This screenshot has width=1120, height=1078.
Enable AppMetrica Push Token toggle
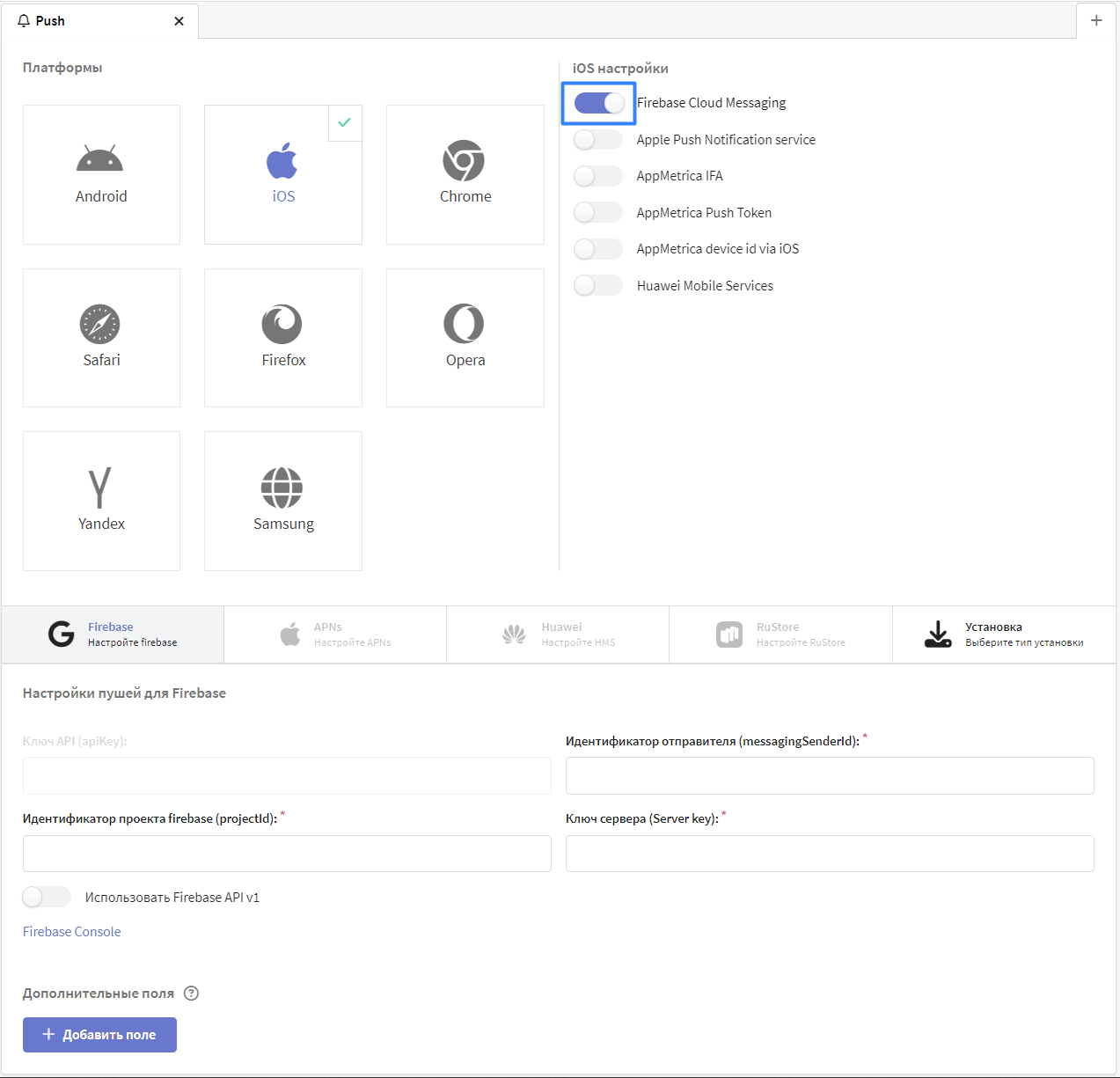[x=598, y=213]
